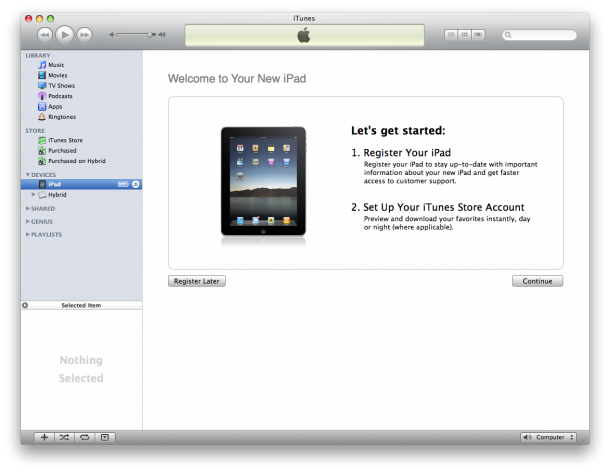
Task: Click the search magnifier icon
Action: click(x=508, y=35)
